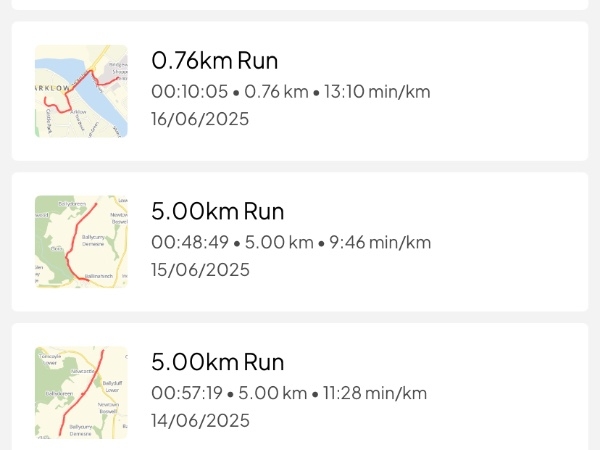
Task: Open map thumbnail of 15/06/2025 run
Action: coord(81,242)
